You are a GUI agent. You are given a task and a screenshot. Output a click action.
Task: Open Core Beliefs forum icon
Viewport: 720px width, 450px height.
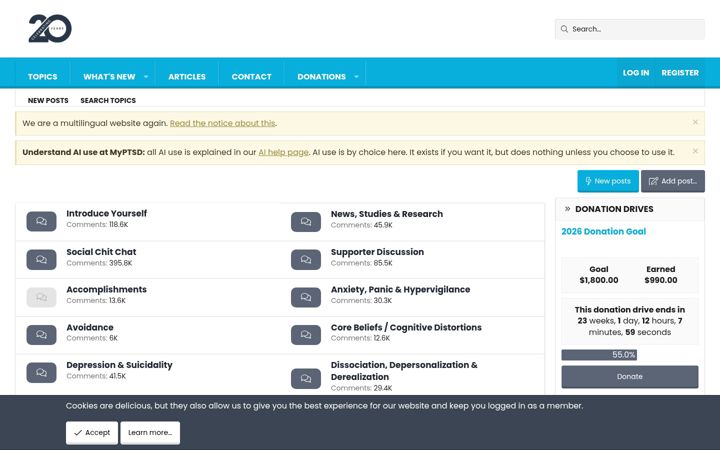point(306,335)
